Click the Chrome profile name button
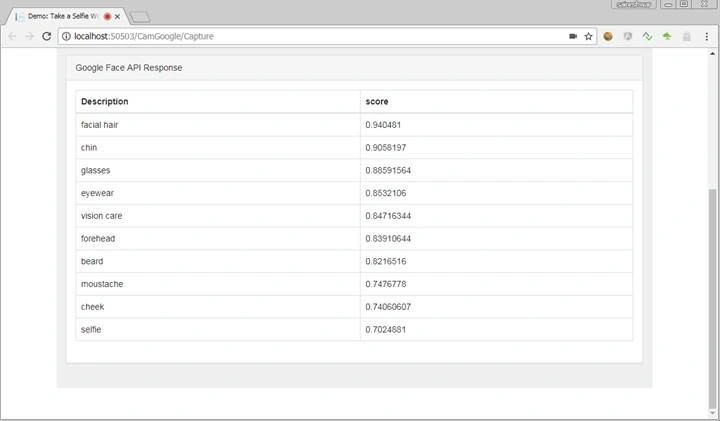Viewport: 720px width, 421px height. [634, 4]
